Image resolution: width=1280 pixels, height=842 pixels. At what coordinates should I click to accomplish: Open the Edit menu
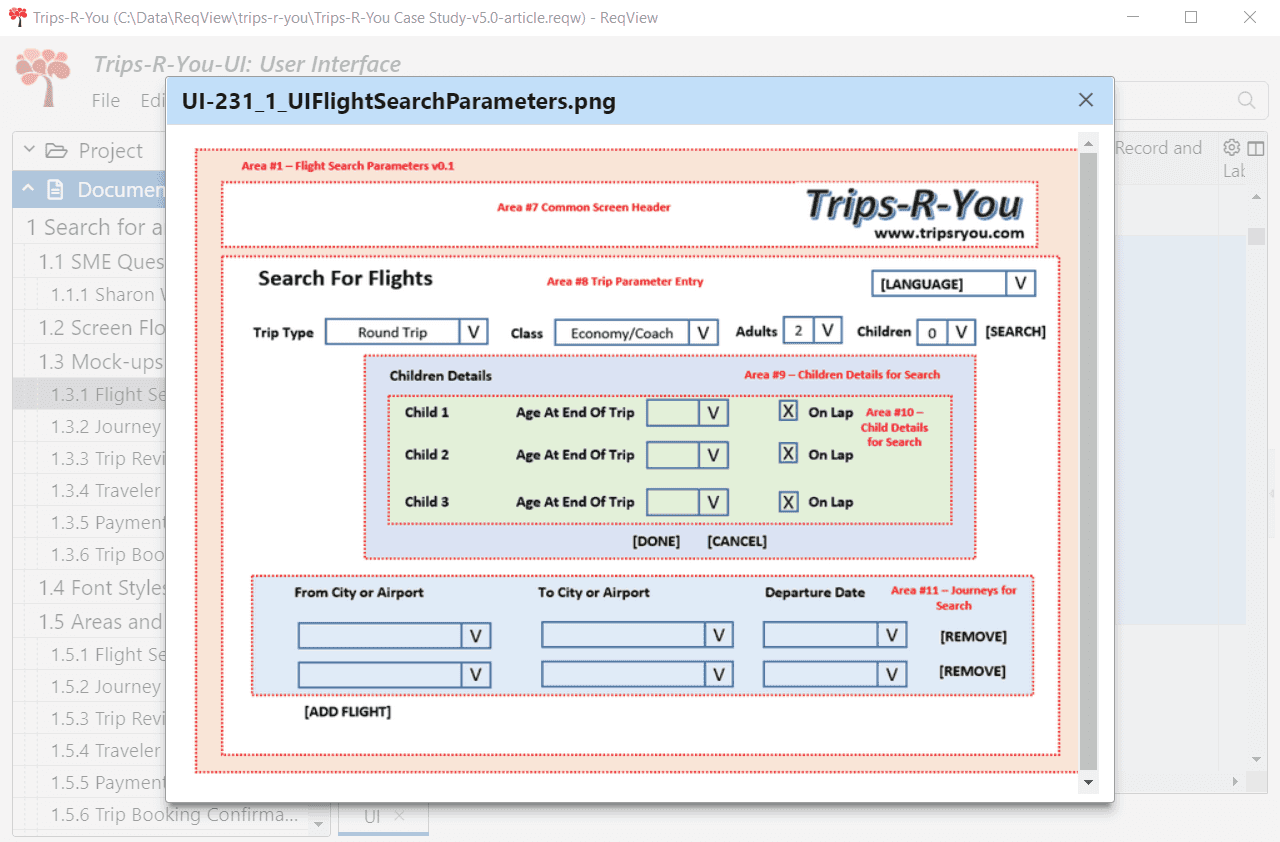153,100
